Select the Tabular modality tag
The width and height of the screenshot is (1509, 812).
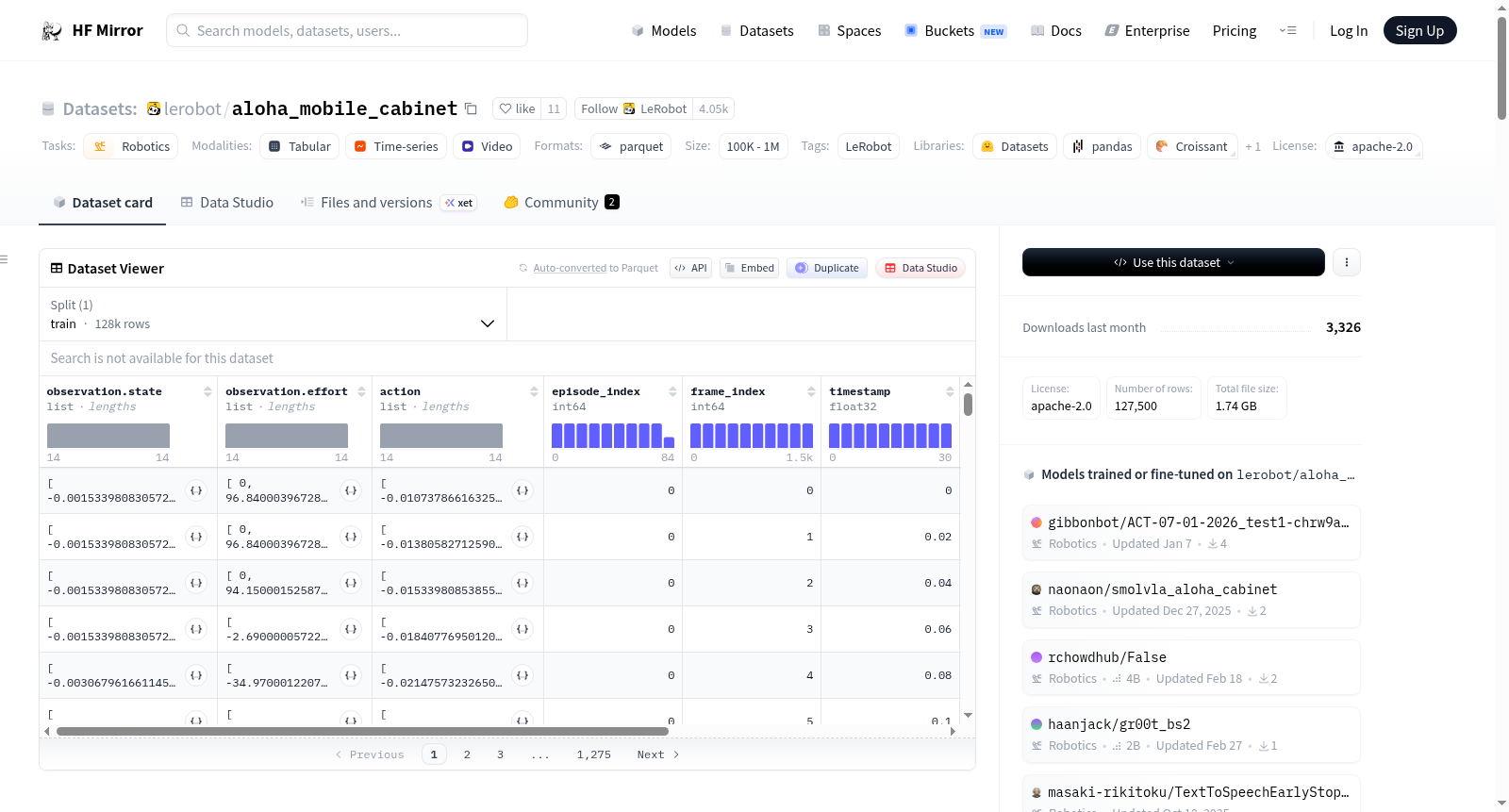[x=300, y=146]
